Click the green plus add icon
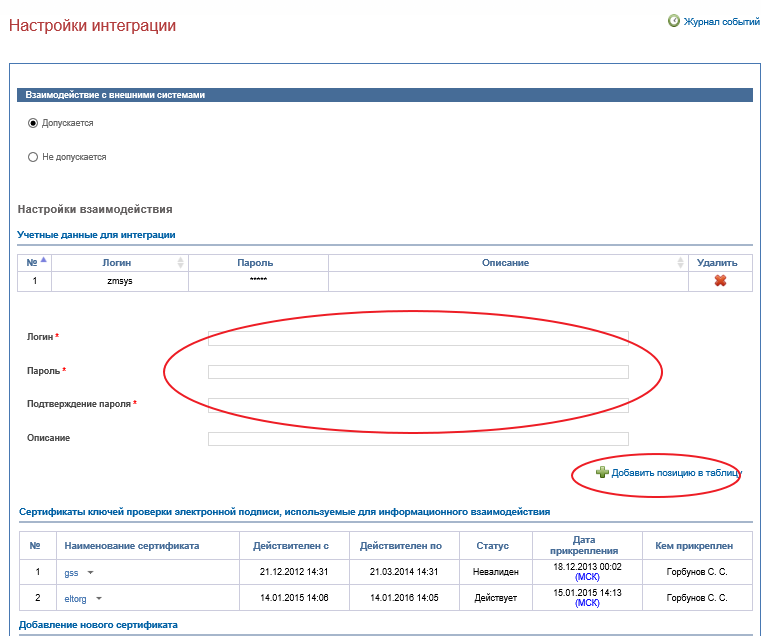 pyautogui.click(x=602, y=472)
